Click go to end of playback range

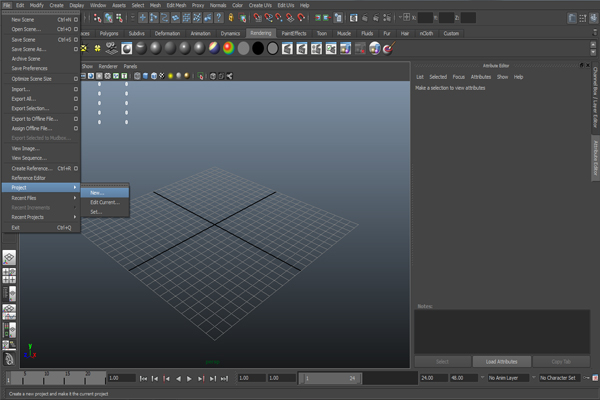pyautogui.click(x=225, y=379)
